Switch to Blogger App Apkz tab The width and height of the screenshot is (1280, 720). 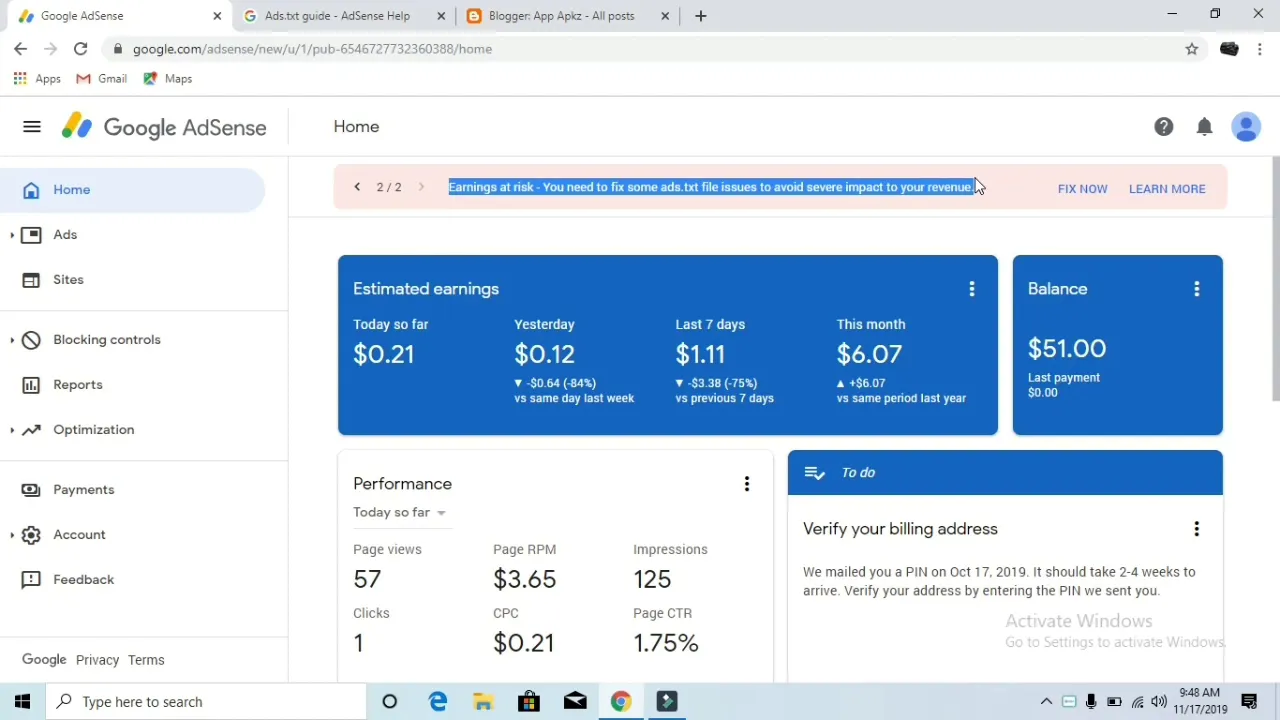point(567,16)
